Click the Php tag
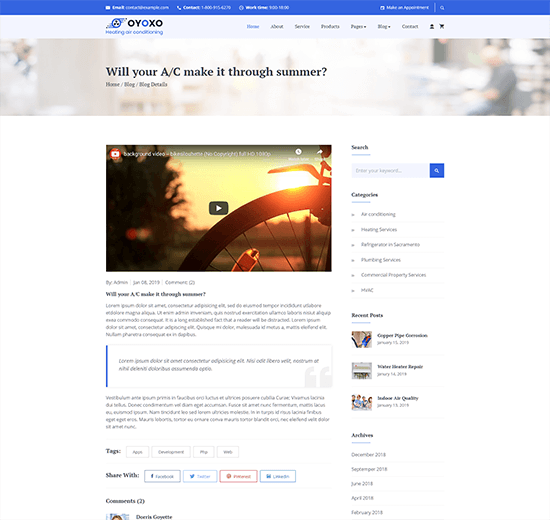The height and width of the screenshot is (520, 550). [x=204, y=452]
